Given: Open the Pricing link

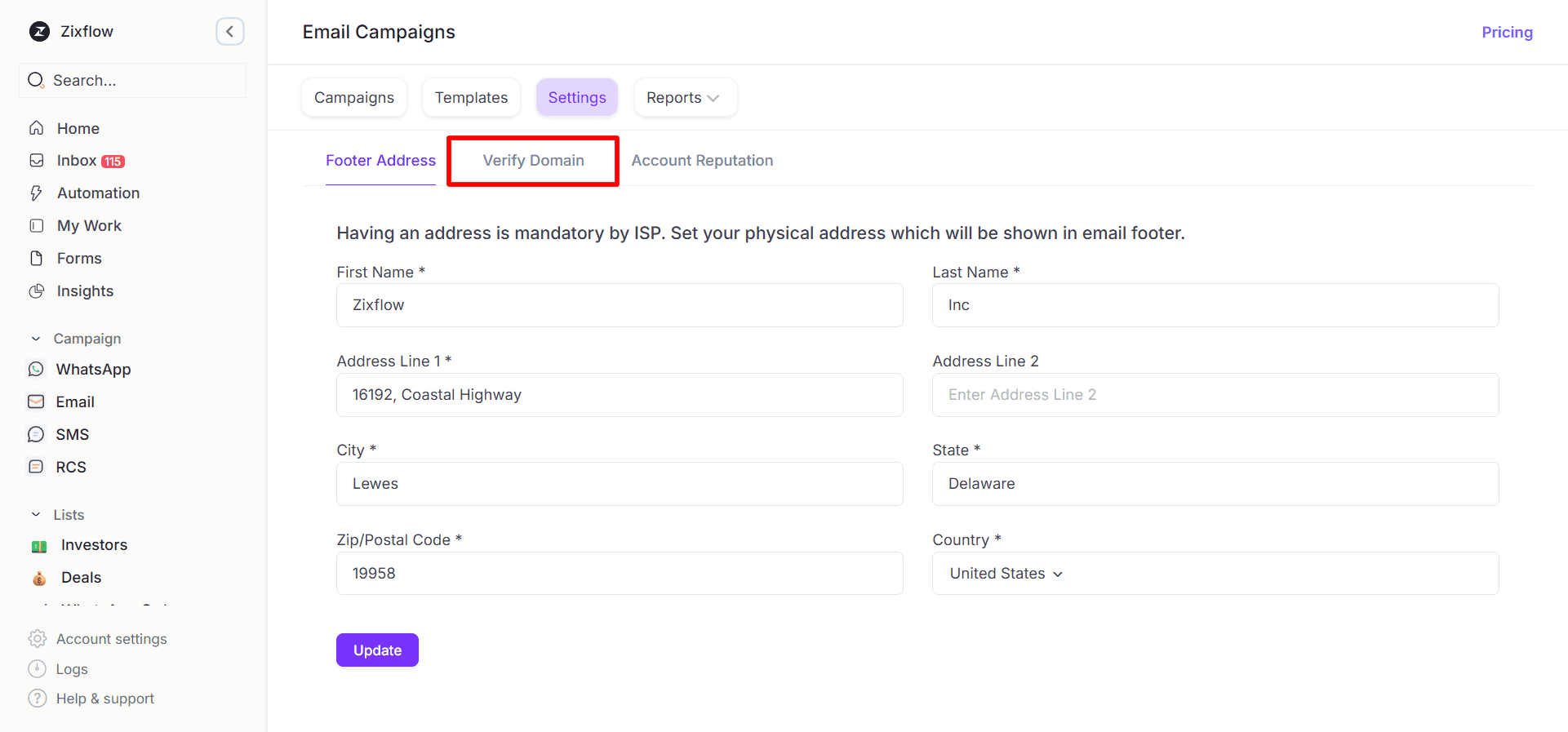Looking at the screenshot, I should pos(1507,32).
